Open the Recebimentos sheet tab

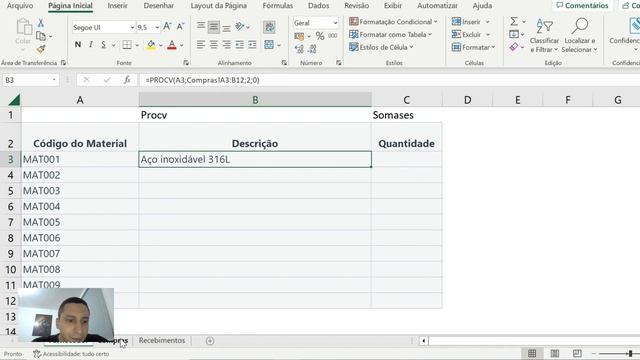click(x=162, y=340)
